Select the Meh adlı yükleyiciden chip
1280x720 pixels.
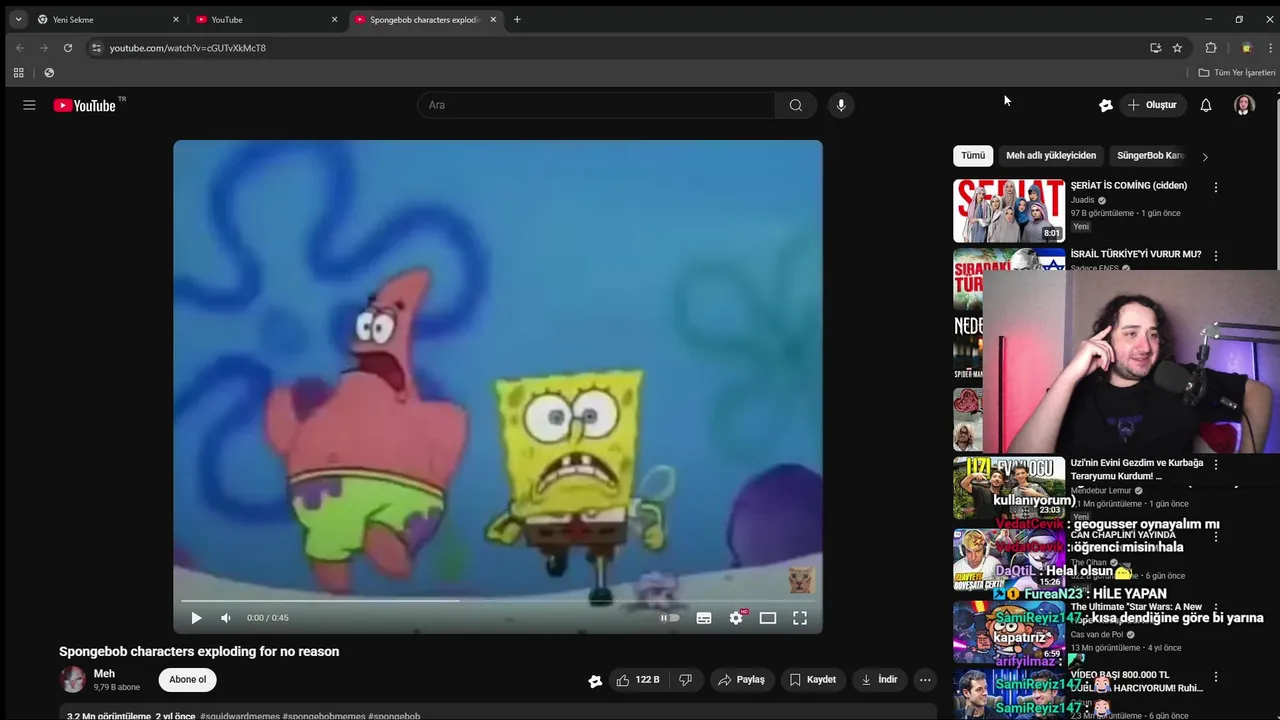click(x=1051, y=156)
